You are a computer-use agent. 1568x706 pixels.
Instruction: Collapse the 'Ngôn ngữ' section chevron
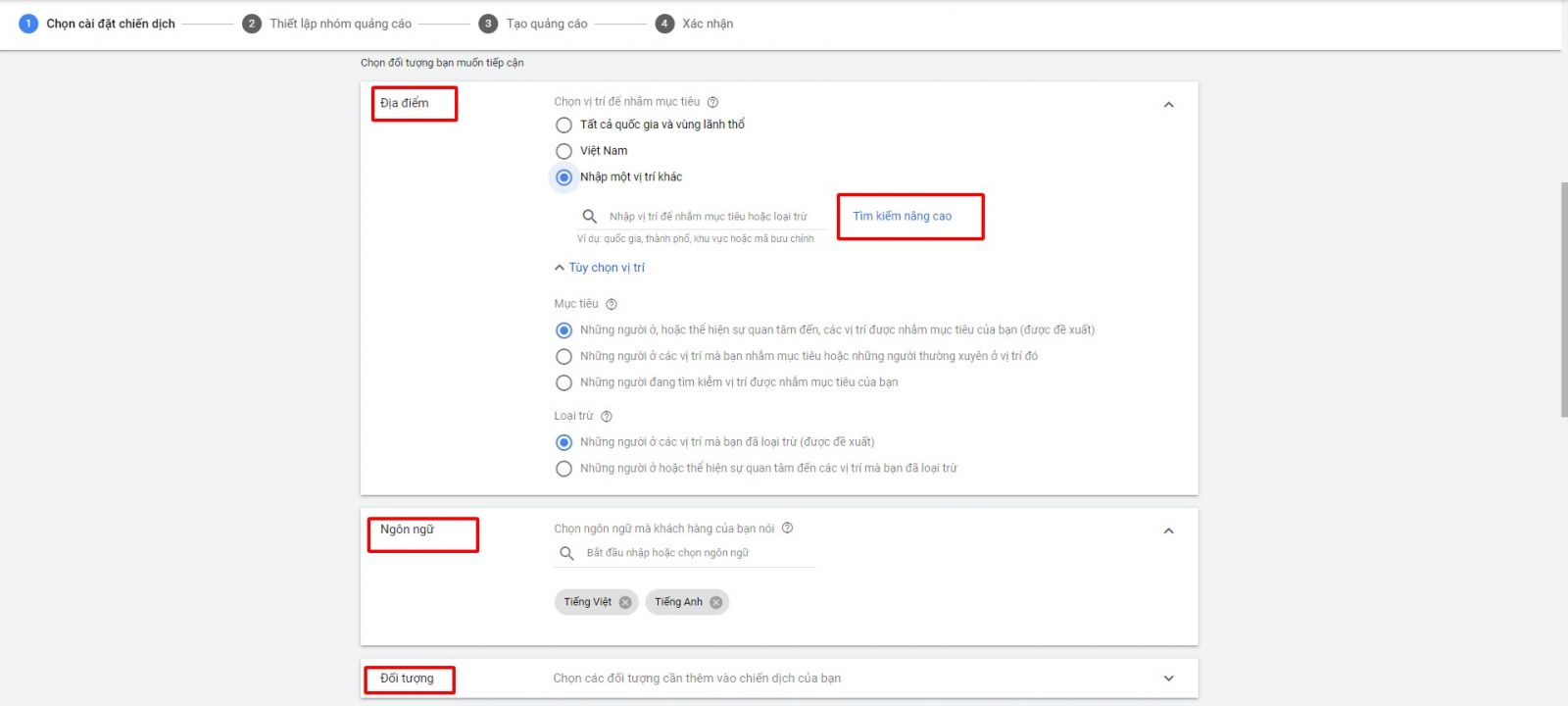point(1168,530)
